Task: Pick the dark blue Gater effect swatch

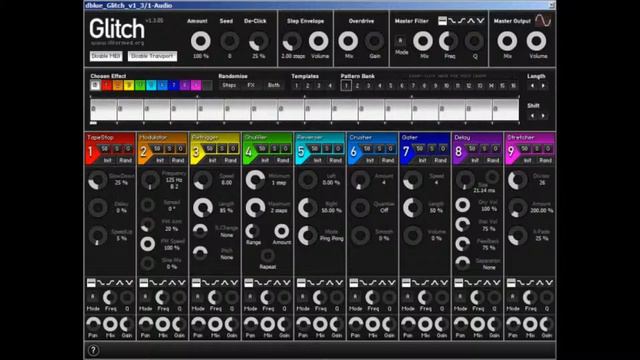Action: point(173,85)
